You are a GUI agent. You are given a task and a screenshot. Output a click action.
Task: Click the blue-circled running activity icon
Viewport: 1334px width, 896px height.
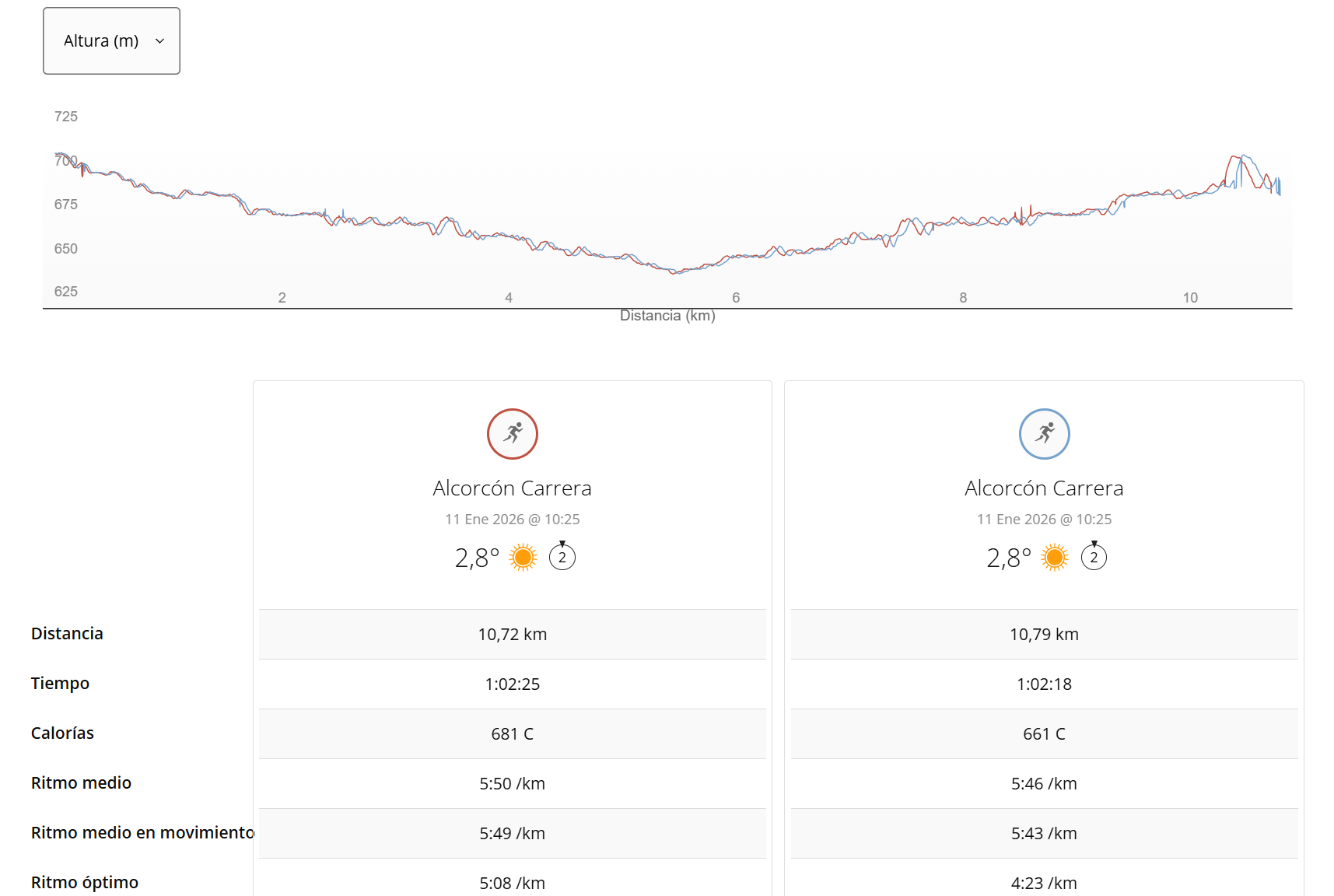[x=1044, y=434]
